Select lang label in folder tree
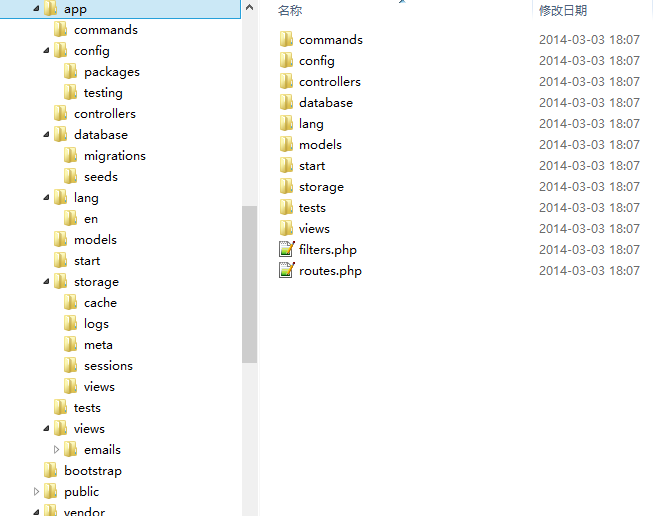This screenshot has width=654, height=516. (x=86, y=198)
